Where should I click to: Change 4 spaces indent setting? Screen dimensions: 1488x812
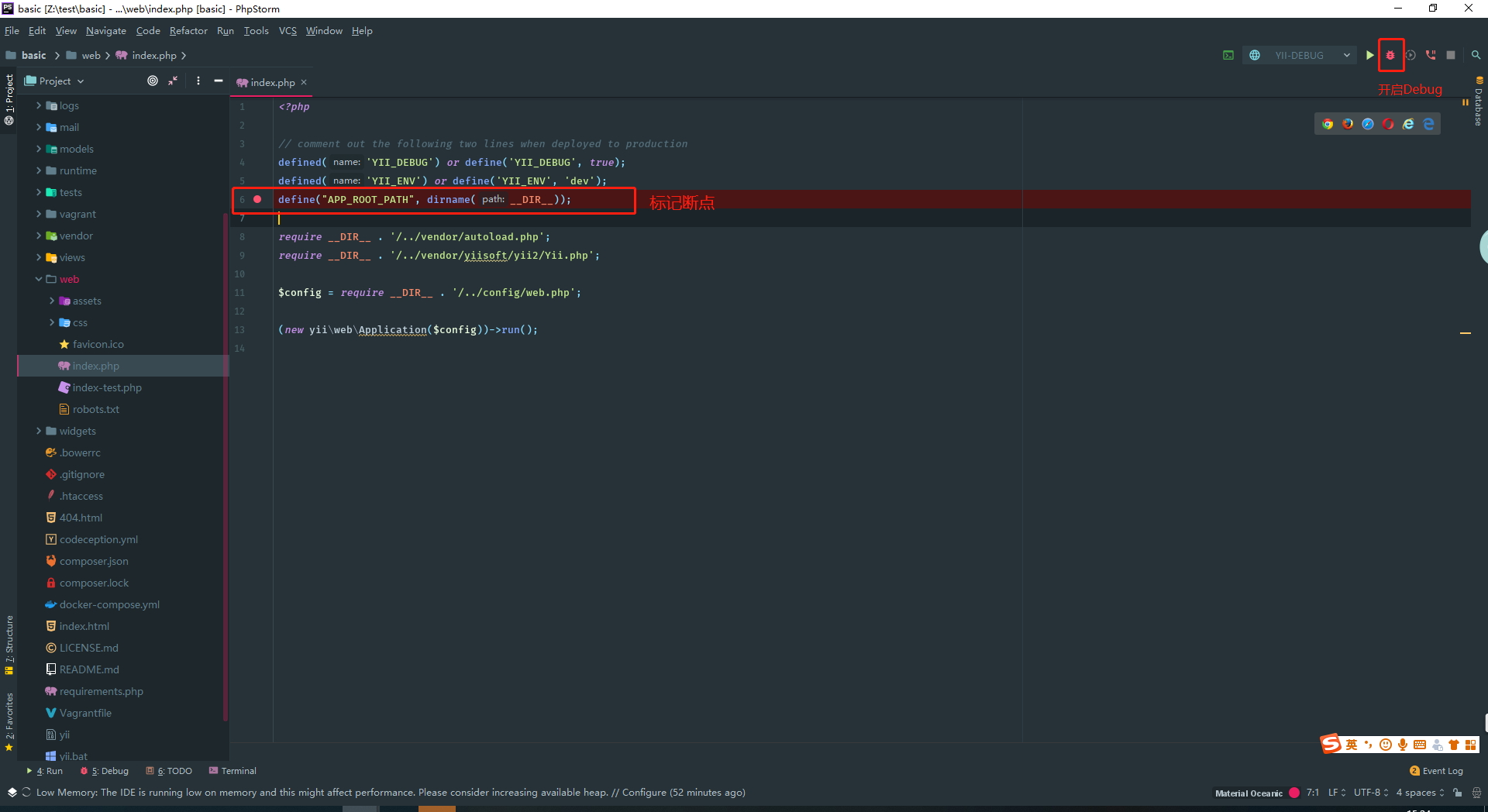pos(1420,793)
